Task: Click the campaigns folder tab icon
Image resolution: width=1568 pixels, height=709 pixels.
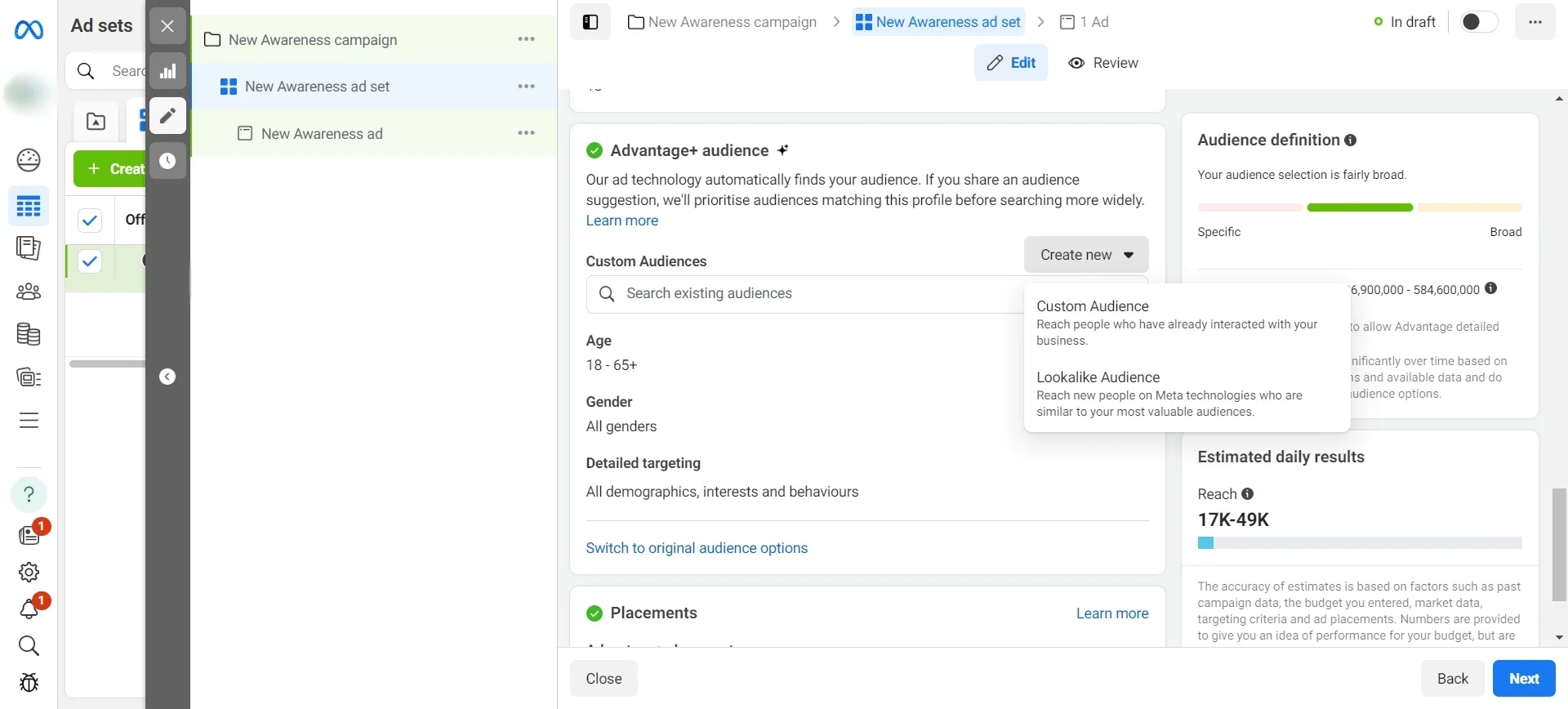Action: pos(96,122)
